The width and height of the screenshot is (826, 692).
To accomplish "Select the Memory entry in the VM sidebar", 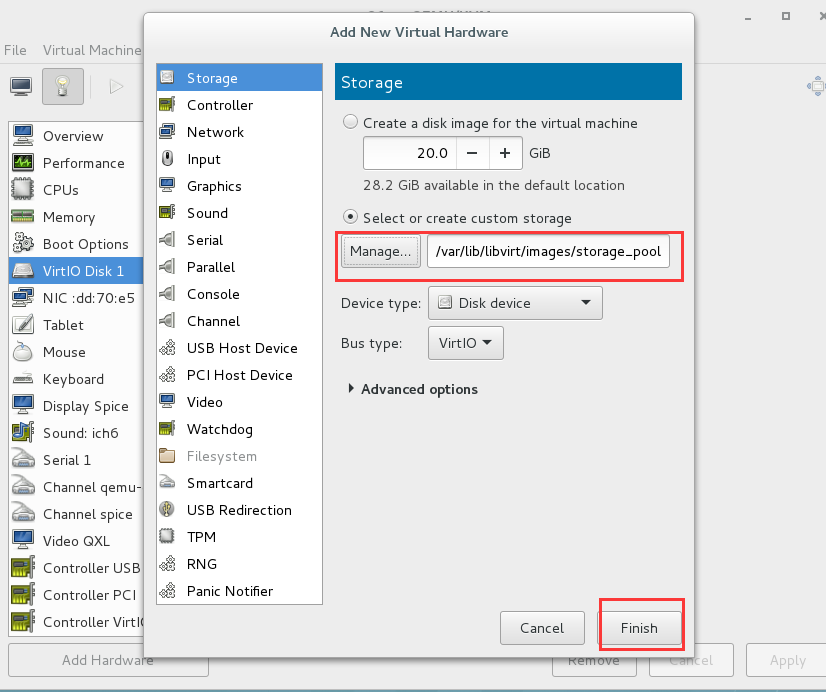I will 76,217.
